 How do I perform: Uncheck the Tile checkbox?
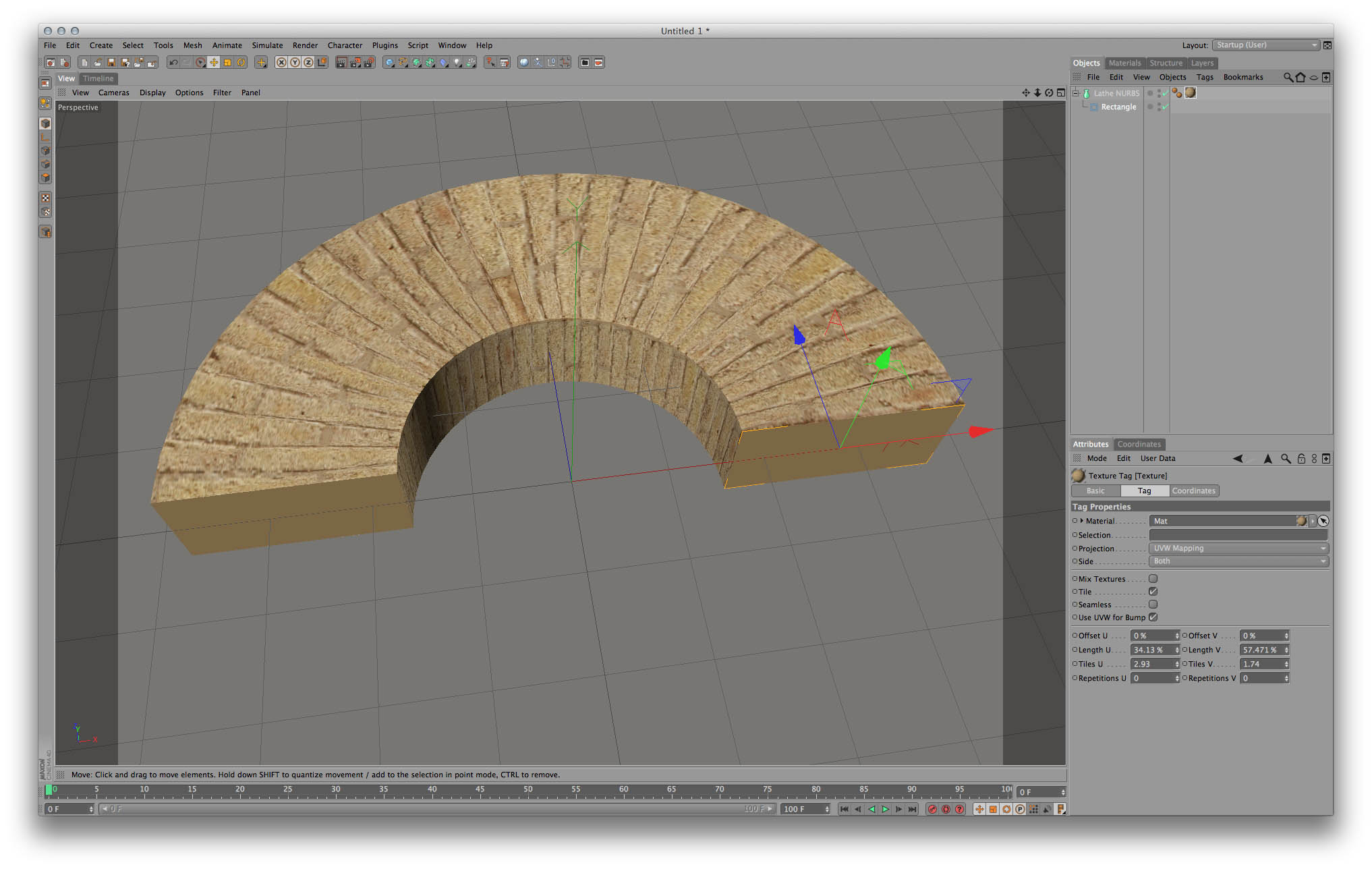click(1153, 592)
